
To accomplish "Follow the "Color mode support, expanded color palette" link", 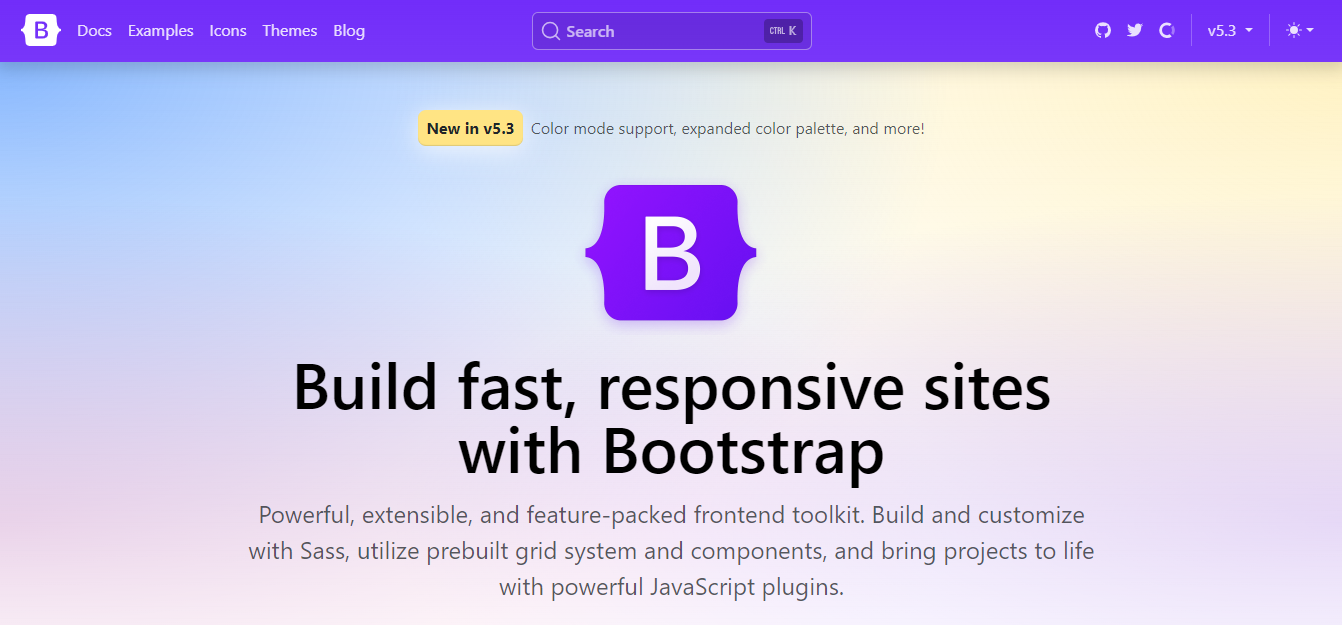I will pos(728,129).
